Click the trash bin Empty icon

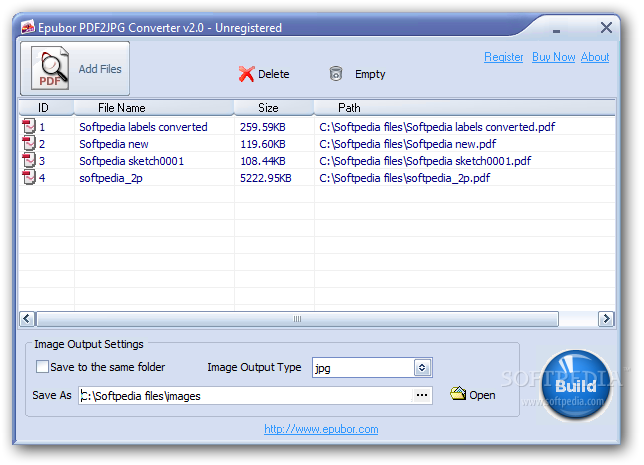[336, 74]
